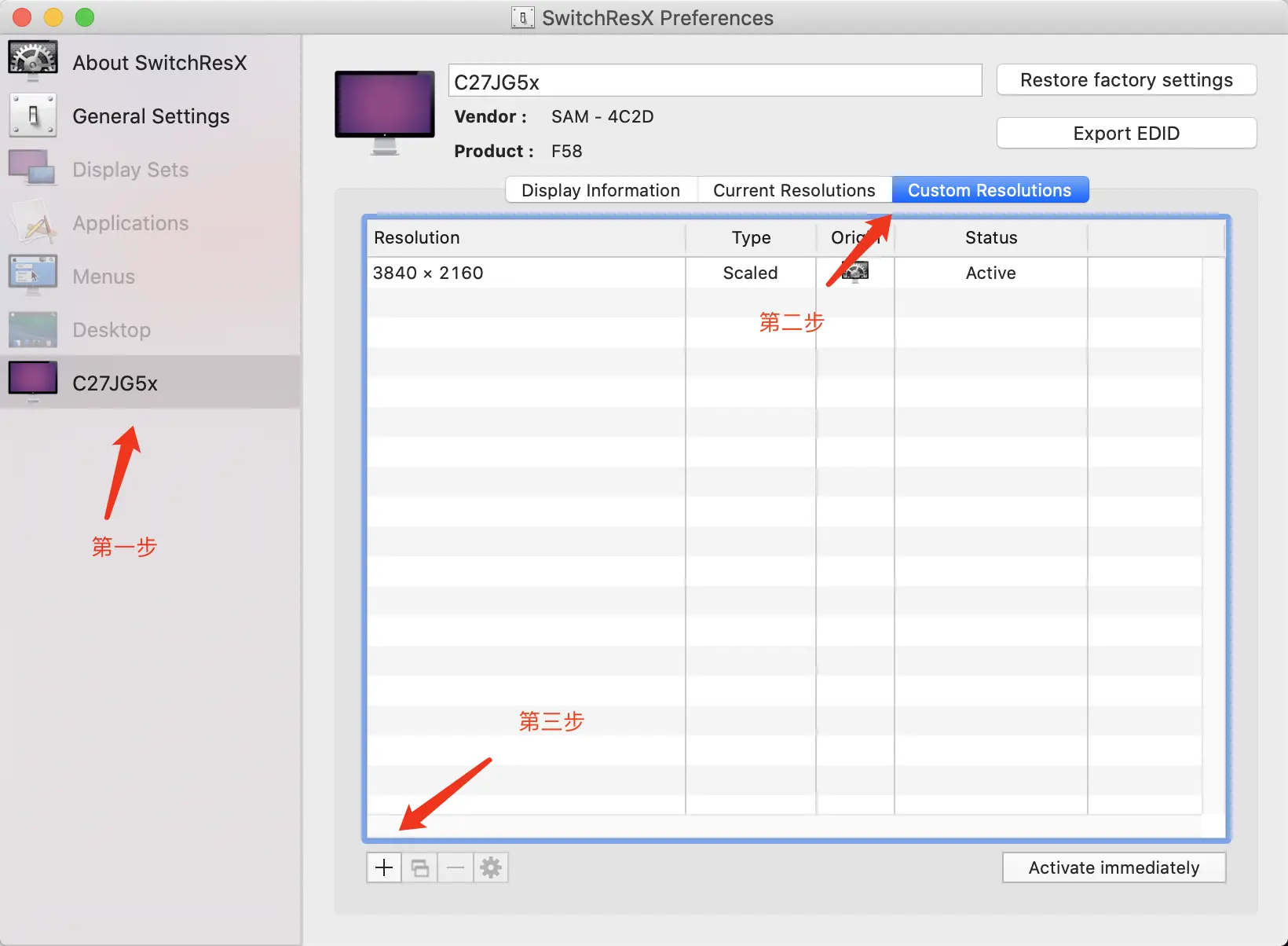Sort by the Resolution column header
The image size is (1288, 946).
526,237
